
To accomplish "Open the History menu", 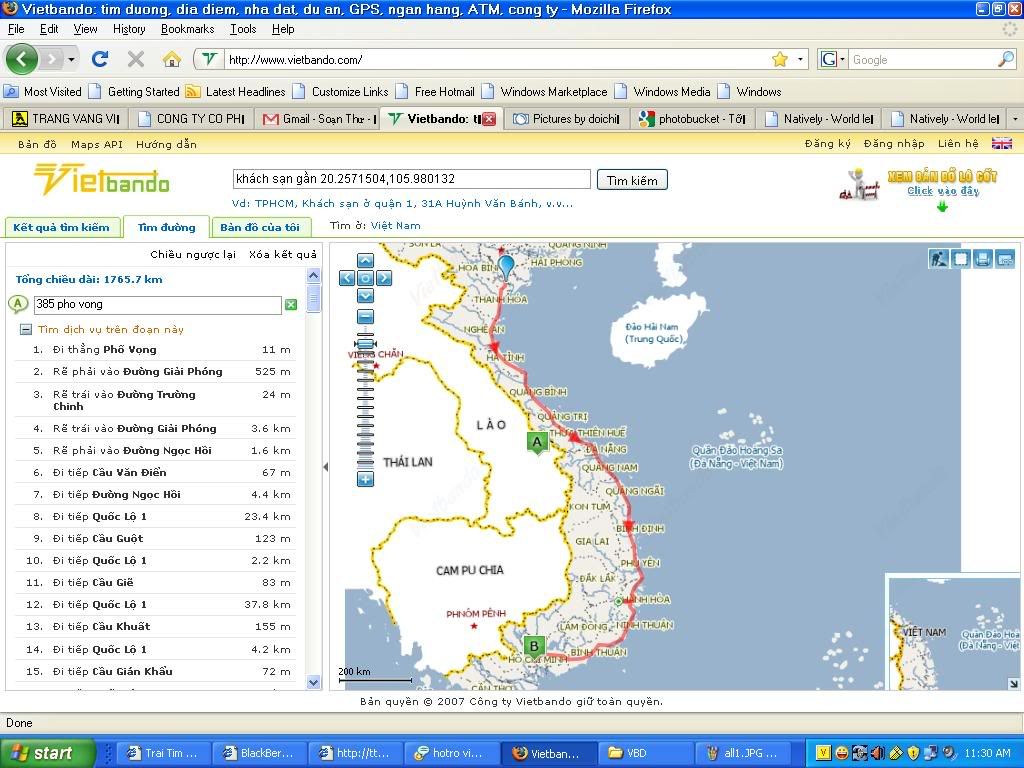I will tap(129, 29).
